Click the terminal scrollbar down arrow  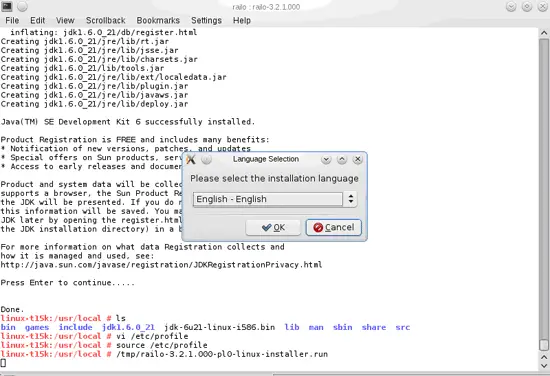(x=544, y=366)
